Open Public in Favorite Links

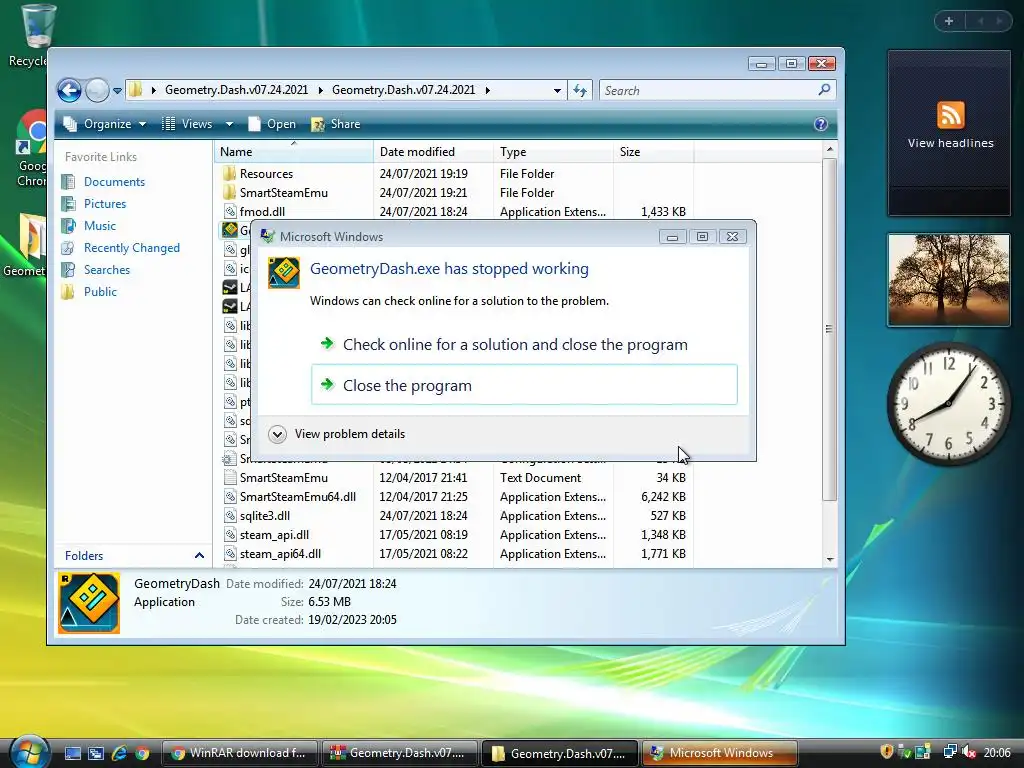click(100, 292)
